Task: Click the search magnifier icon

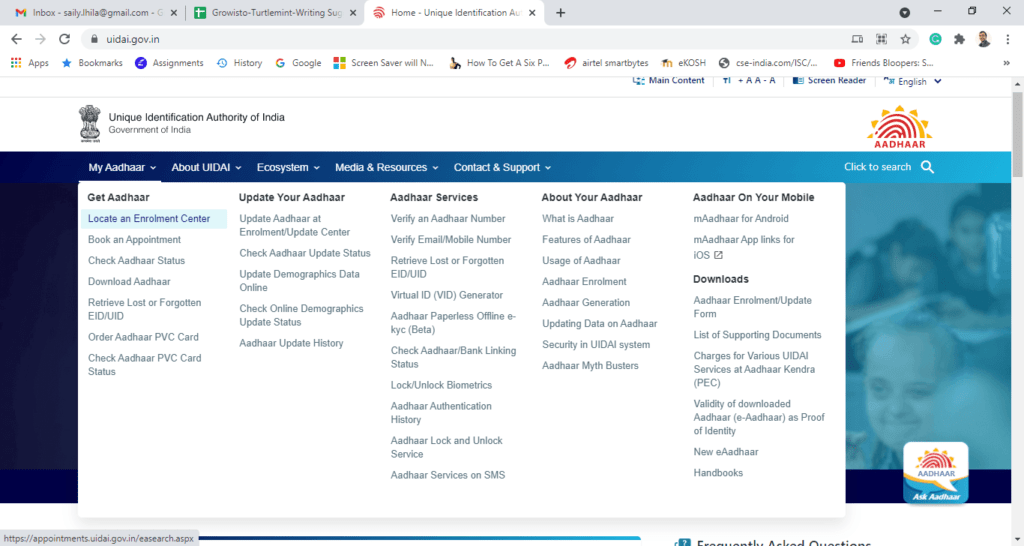Action: pos(927,167)
